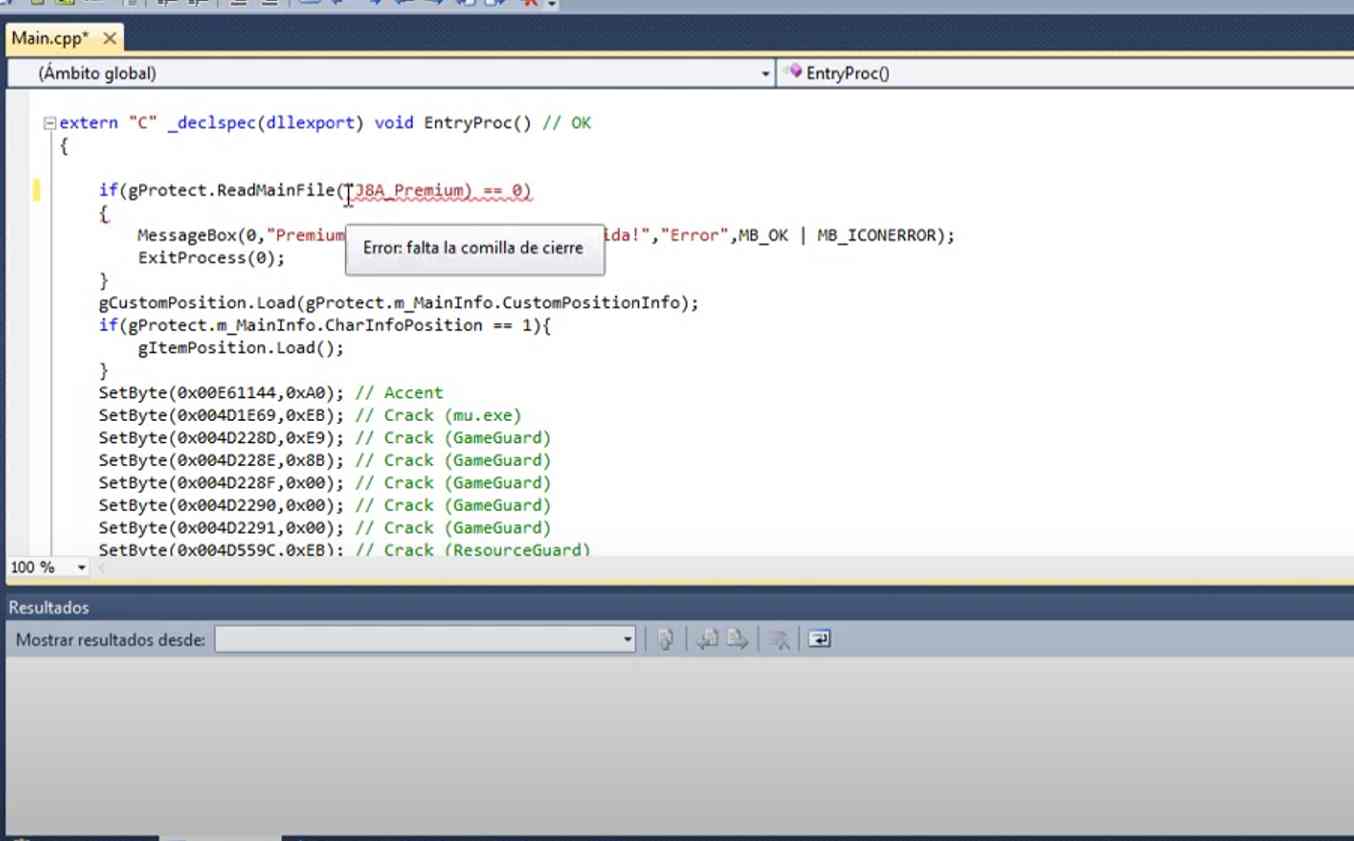The width and height of the screenshot is (1354, 841).
Task: Click the ExitProcess(0); line
Action: click(212, 258)
